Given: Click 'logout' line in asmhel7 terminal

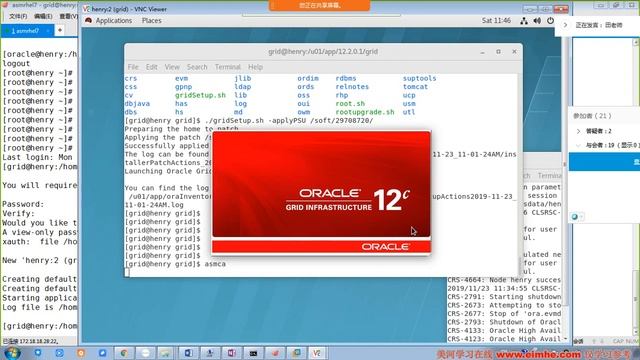Looking at the screenshot, I should (16, 64).
